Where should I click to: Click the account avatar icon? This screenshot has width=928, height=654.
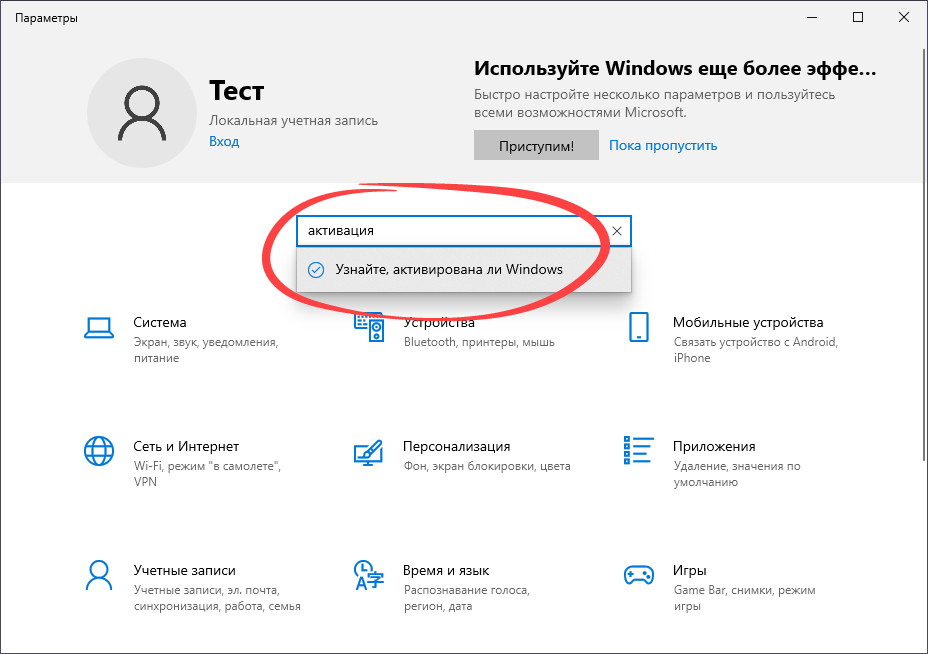point(142,113)
